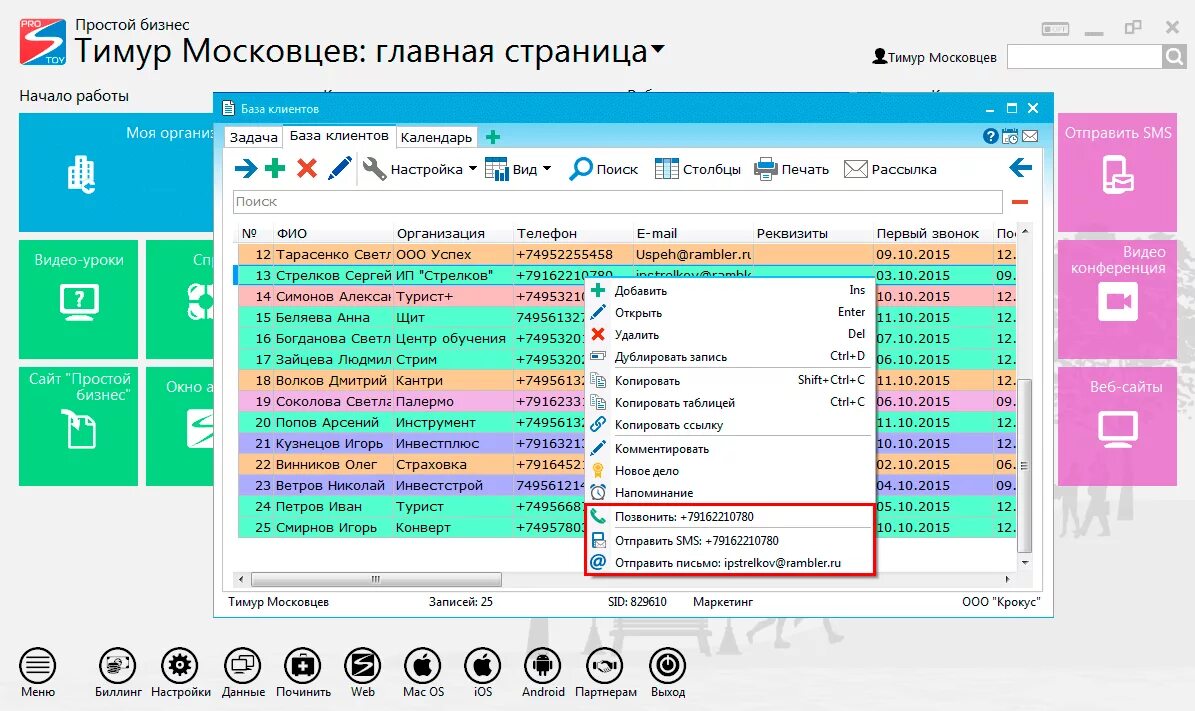
Task: Click the blue pencil edit icon
Action: (339, 168)
